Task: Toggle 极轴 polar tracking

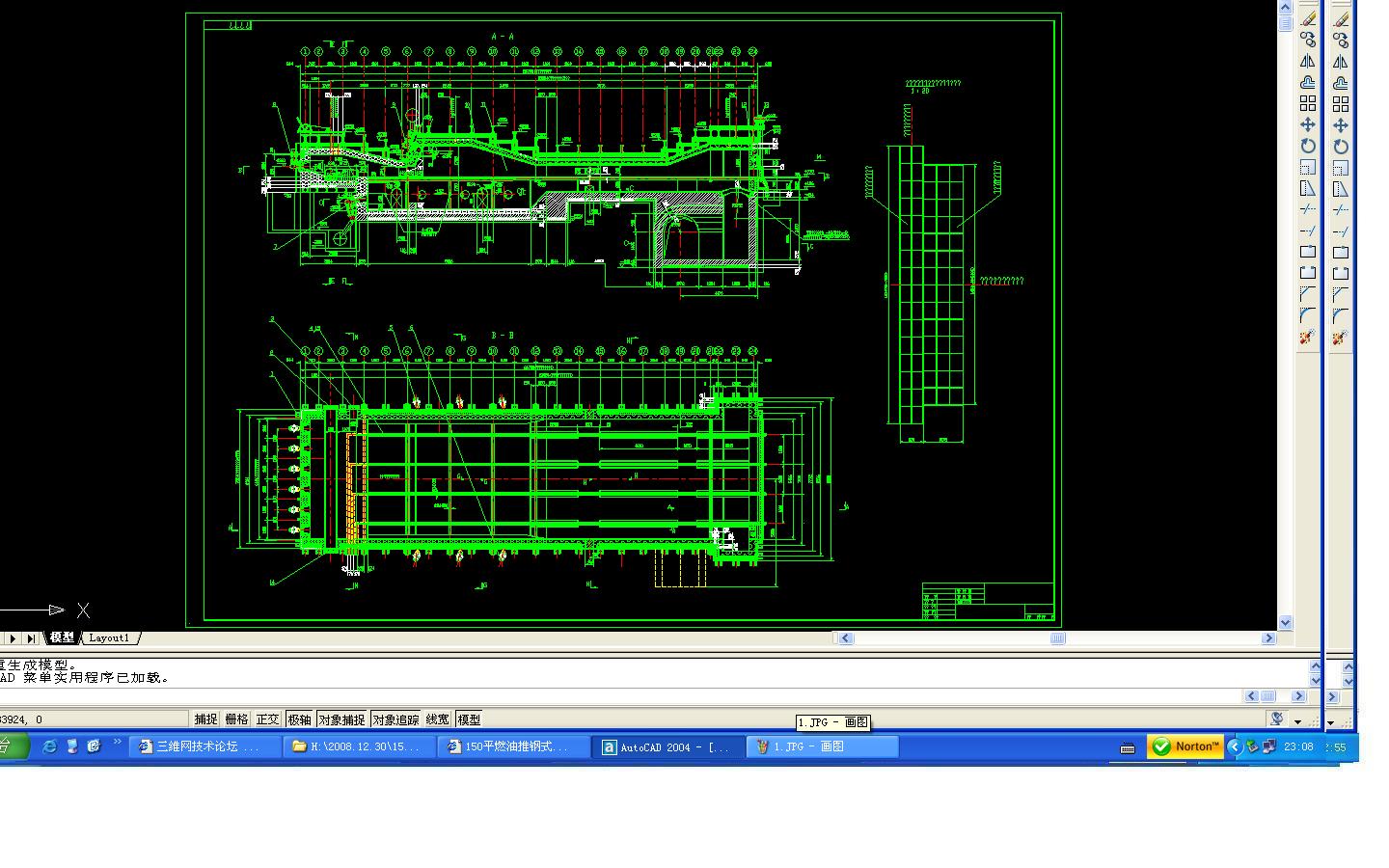Action: (300, 719)
